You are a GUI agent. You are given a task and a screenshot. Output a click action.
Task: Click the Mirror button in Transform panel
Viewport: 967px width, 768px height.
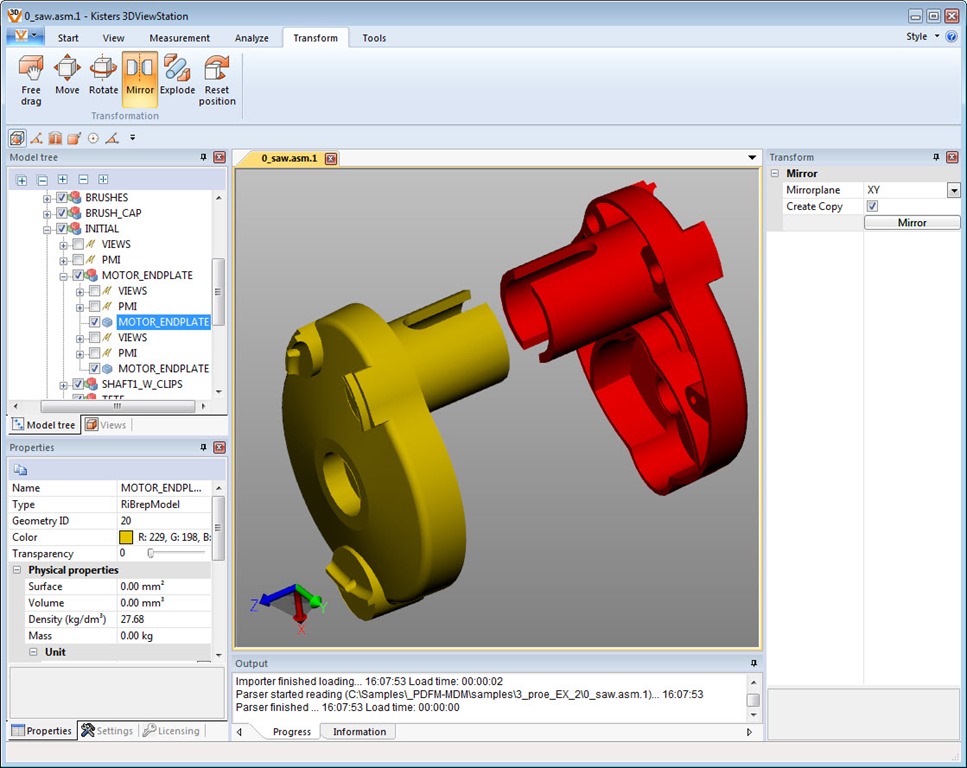tap(912, 223)
